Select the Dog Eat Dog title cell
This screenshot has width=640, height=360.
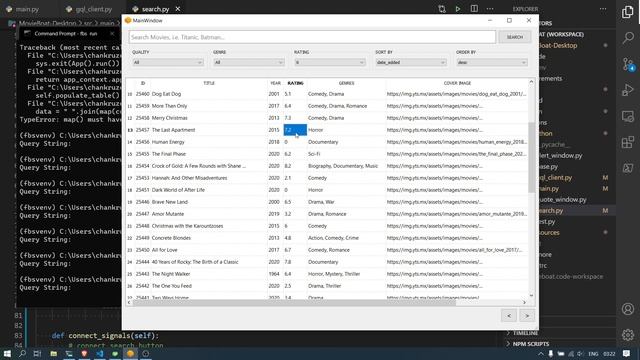(x=209, y=94)
